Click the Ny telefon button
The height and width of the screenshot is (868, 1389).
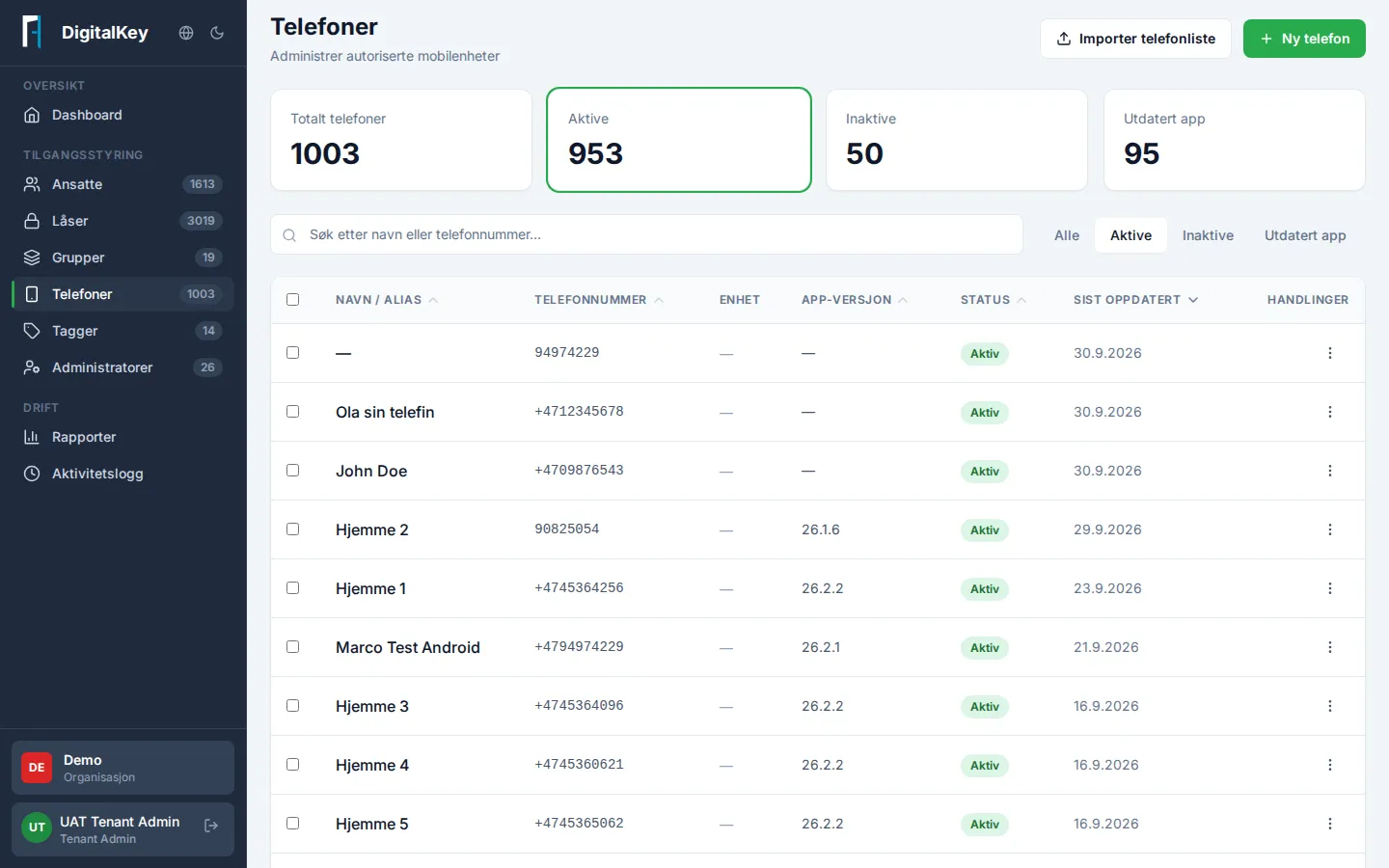(x=1304, y=39)
